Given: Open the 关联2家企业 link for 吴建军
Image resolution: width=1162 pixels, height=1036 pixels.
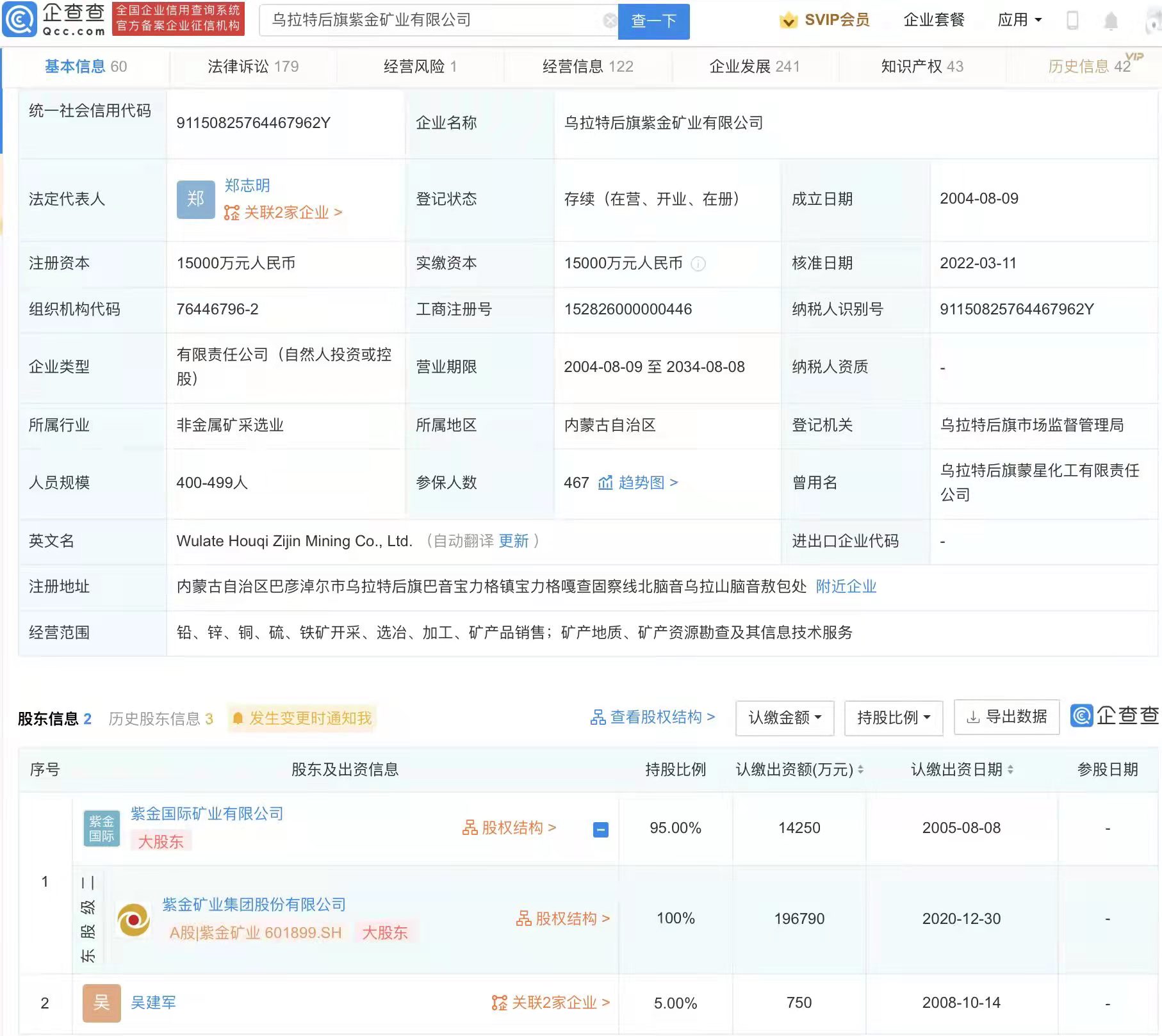Looking at the screenshot, I should coord(551,1003).
